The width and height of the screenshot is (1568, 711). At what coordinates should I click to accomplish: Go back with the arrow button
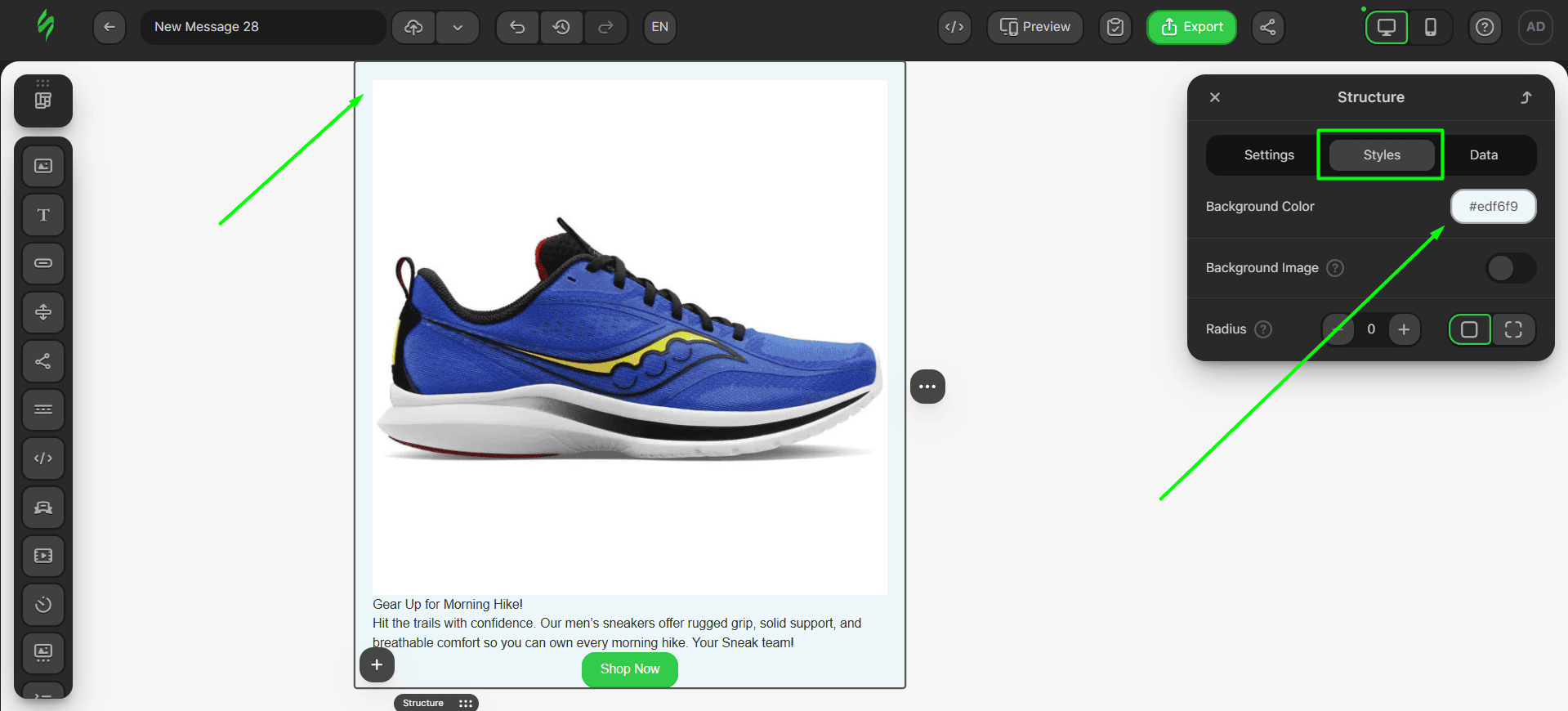point(109,27)
